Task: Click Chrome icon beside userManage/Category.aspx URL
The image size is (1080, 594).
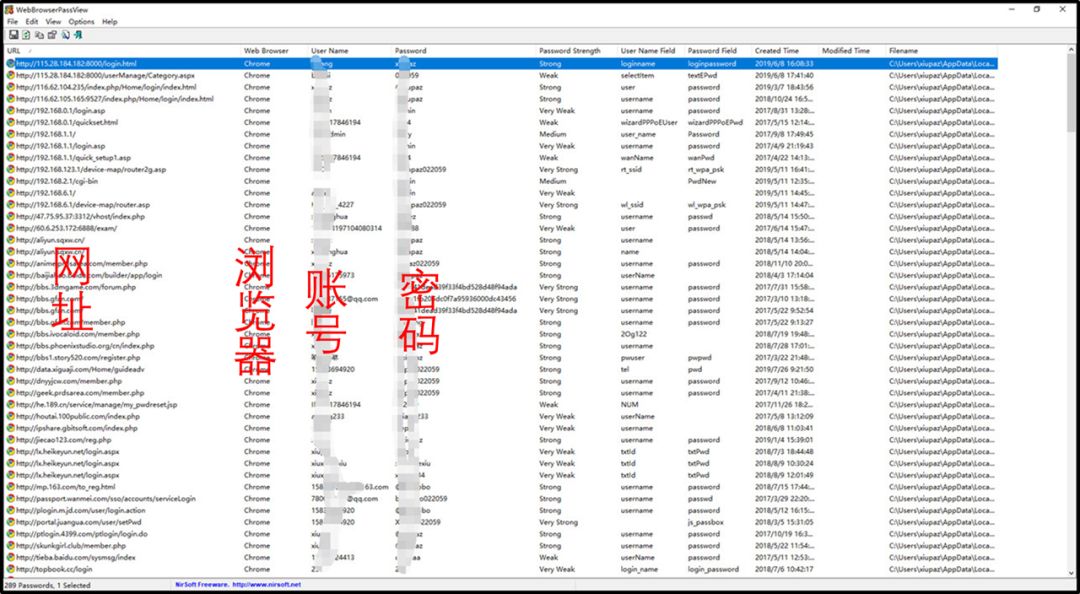Action: tap(10, 75)
